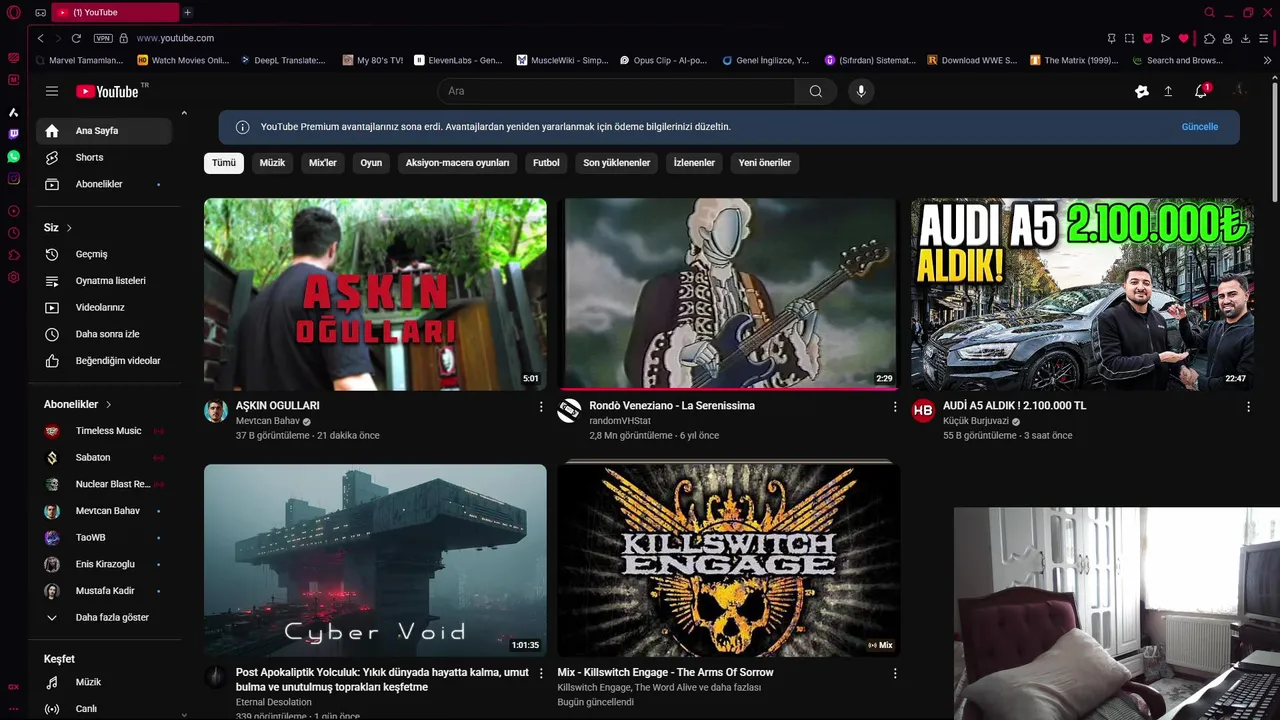This screenshot has height=720, width=1280.
Task: Open Oynatma listeleri
Action: pyautogui.click(x=105, y=281)
